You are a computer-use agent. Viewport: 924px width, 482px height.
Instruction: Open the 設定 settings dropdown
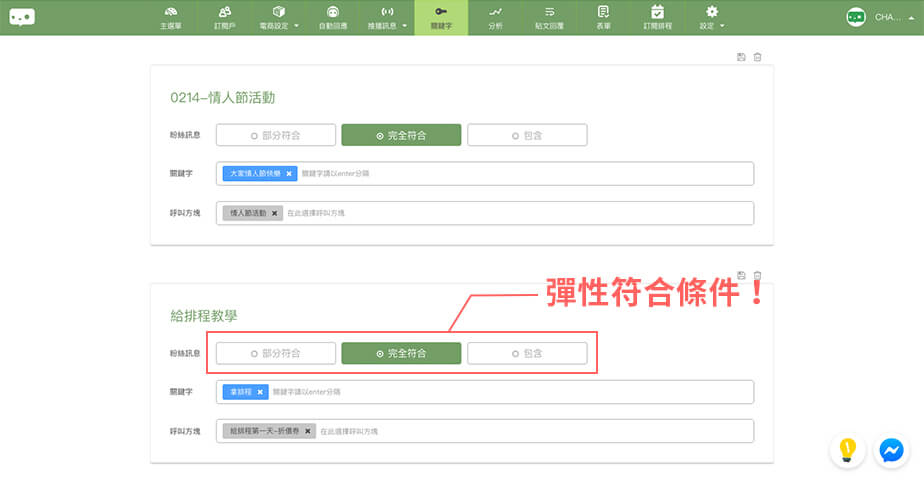click(712, 17)
